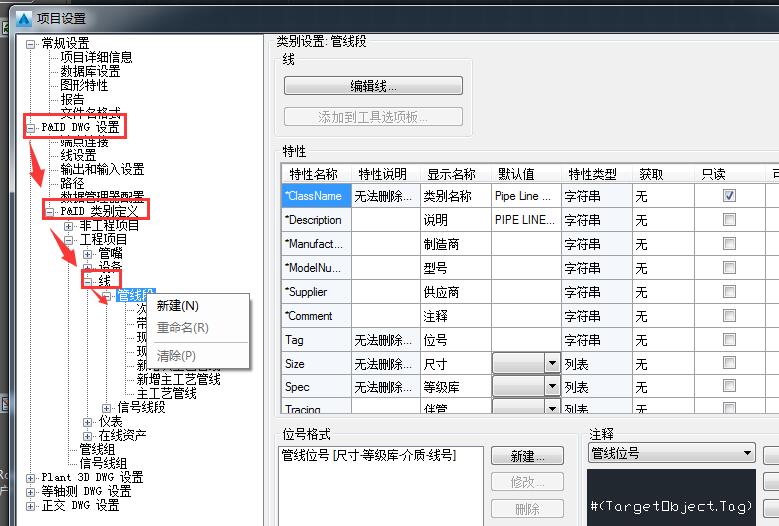Viewport: 779px width, 526px height.
Task: Click the 位号 display name cell
Action: coord(456,340)
